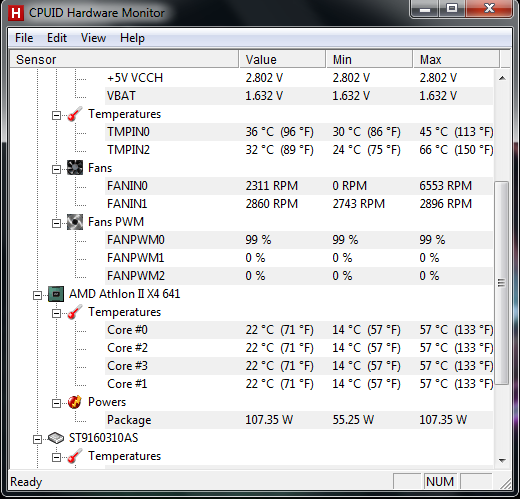Select the VBAT row
Screen dimensions: 520x499
[299, 96]
